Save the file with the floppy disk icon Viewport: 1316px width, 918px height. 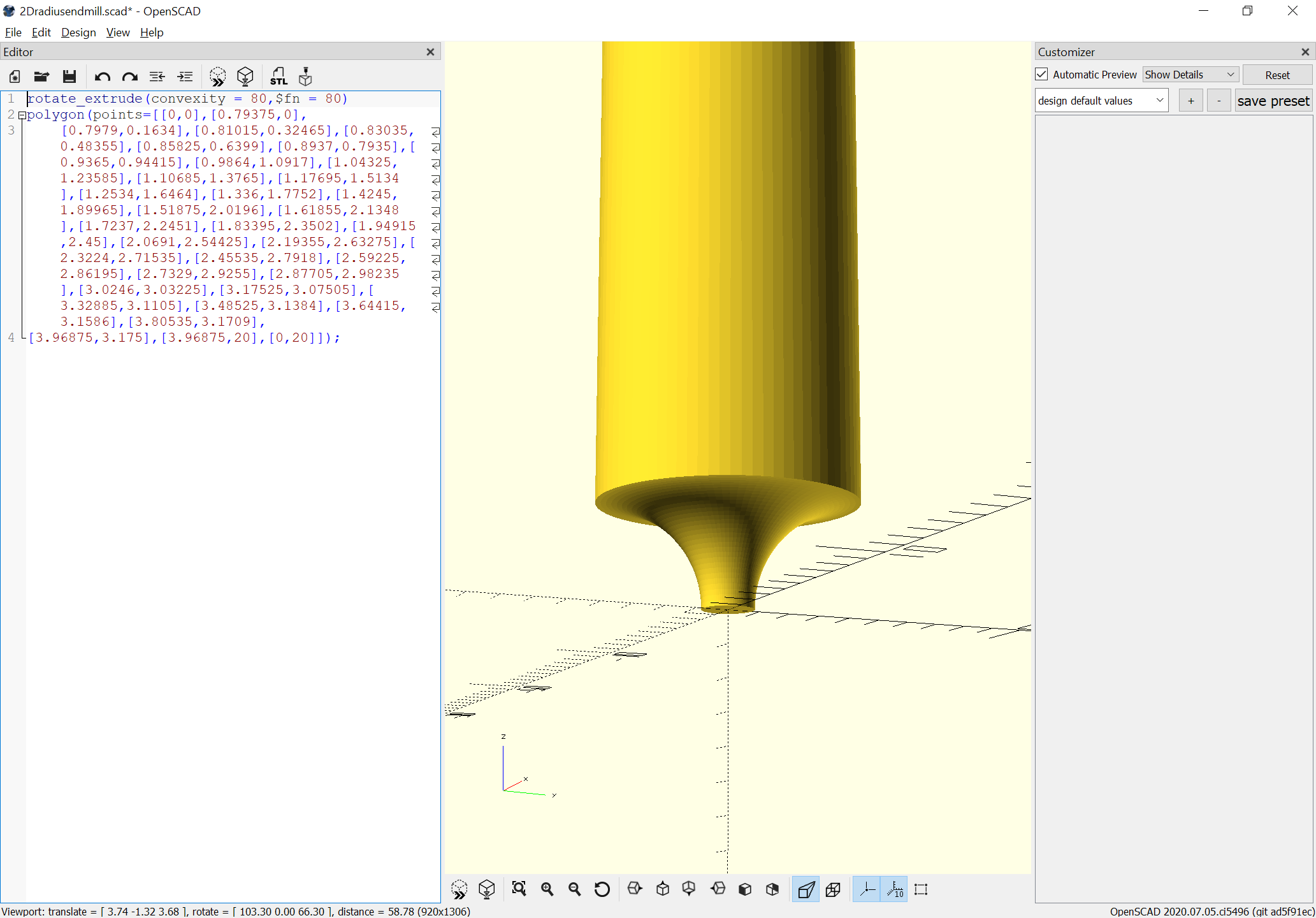click(69, 76)
